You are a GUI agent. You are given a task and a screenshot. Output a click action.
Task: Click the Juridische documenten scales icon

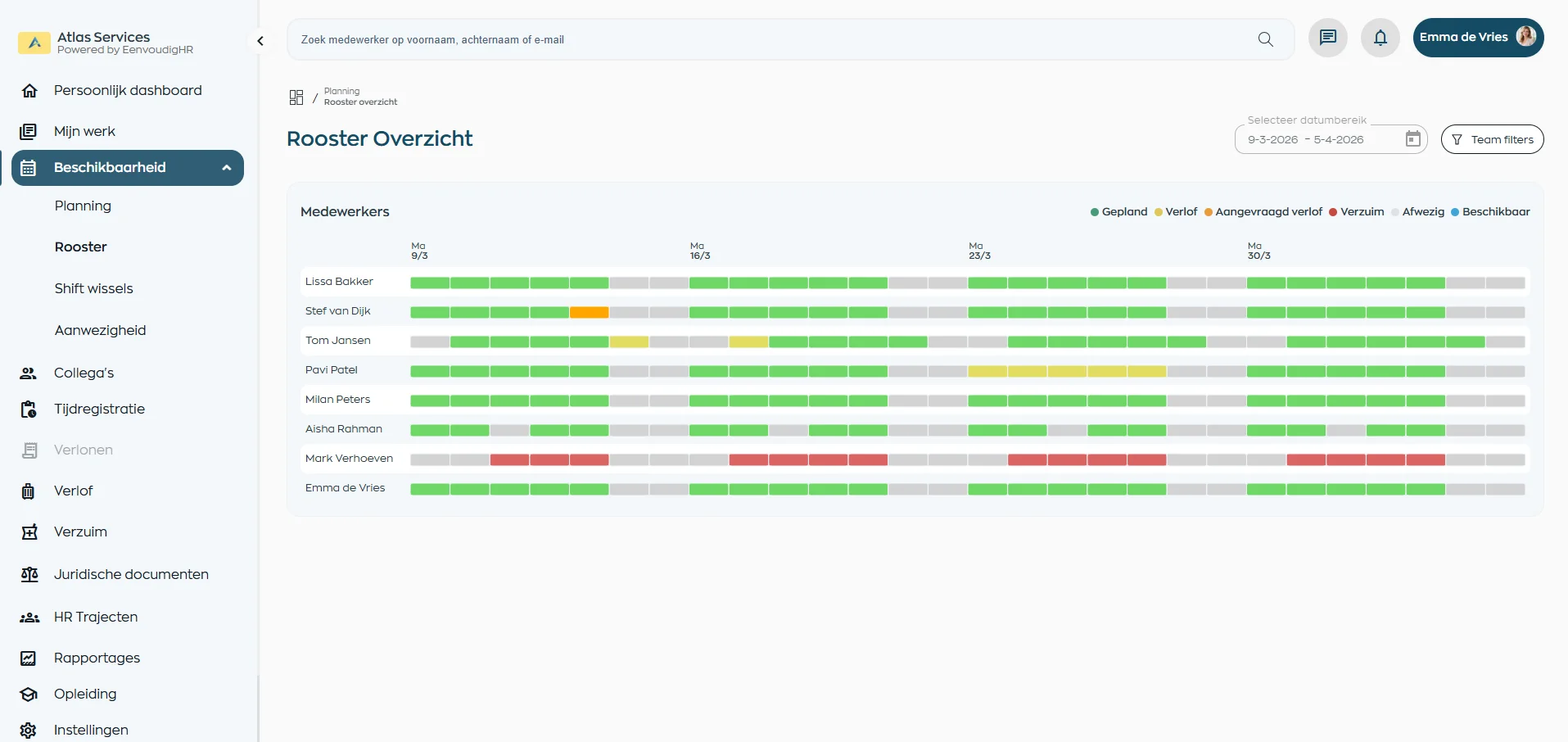(29, 575)
